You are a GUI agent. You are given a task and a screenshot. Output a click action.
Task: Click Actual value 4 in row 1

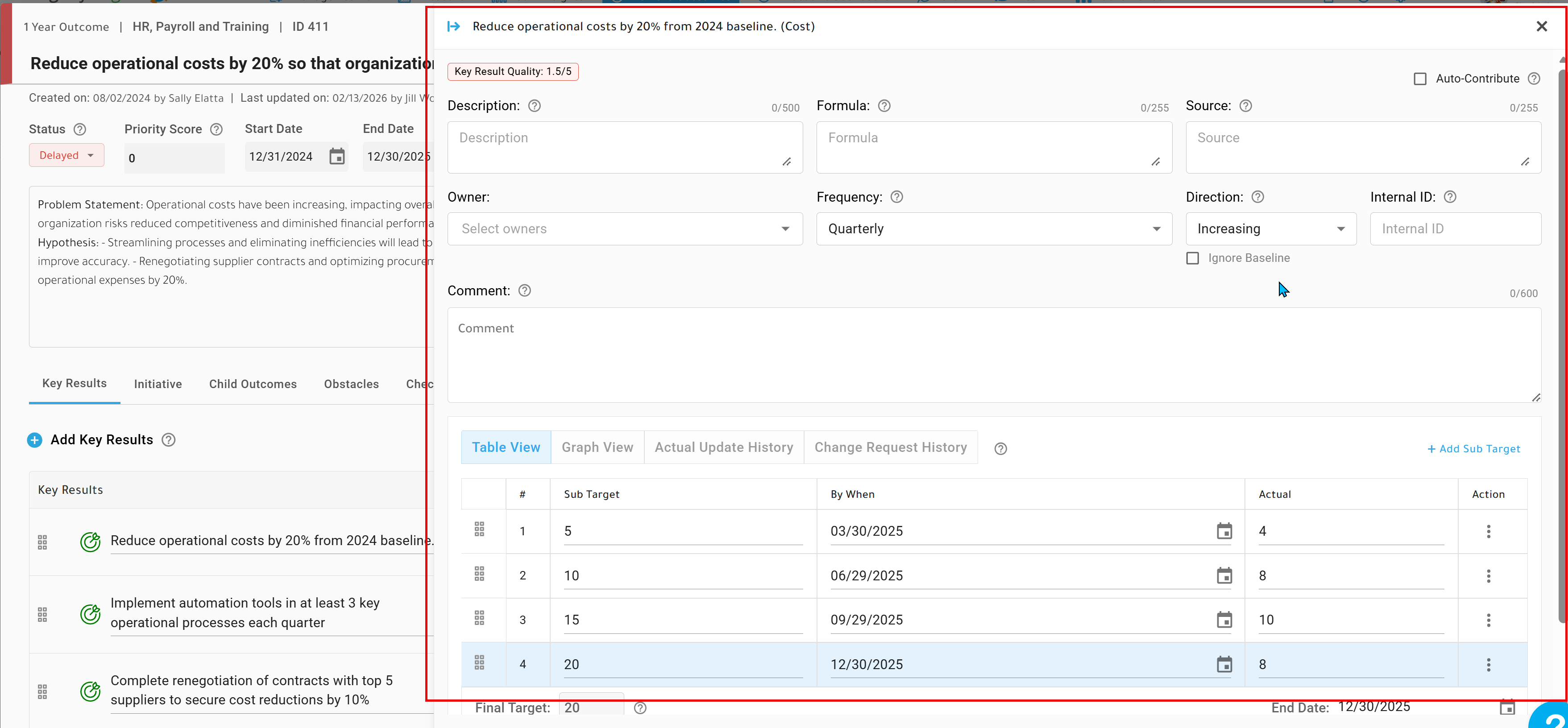[x=1351, y=531]
